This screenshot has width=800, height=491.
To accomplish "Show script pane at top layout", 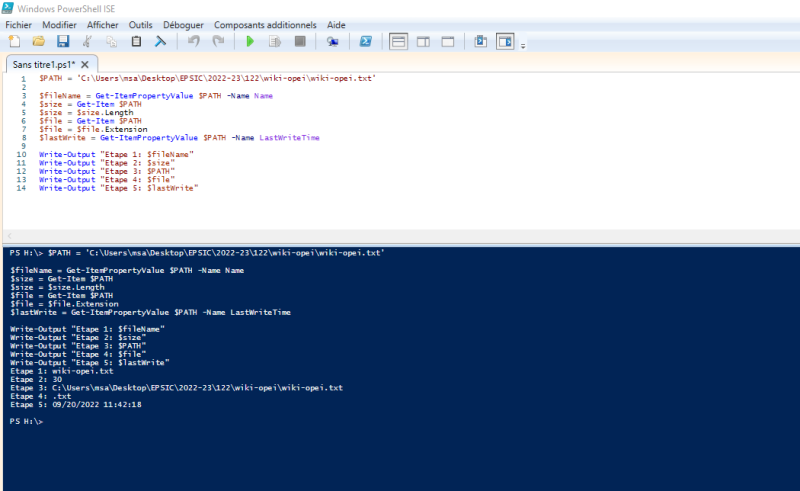I will (398, 41).
